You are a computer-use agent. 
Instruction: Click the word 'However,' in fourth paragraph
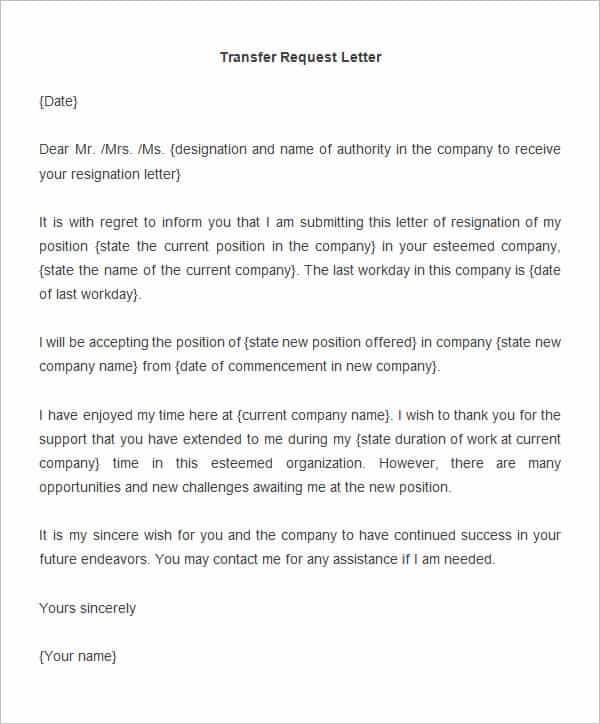point(408,464)
